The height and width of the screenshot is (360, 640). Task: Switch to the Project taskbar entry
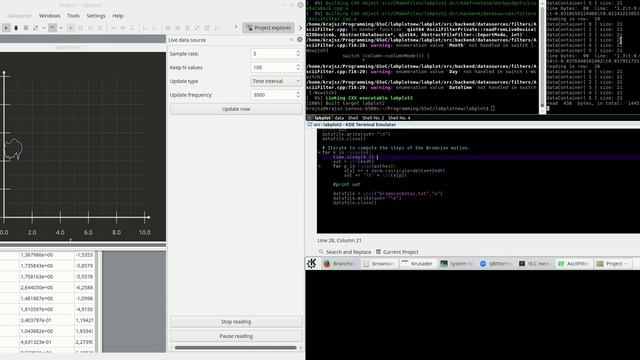tap(613, 264)
